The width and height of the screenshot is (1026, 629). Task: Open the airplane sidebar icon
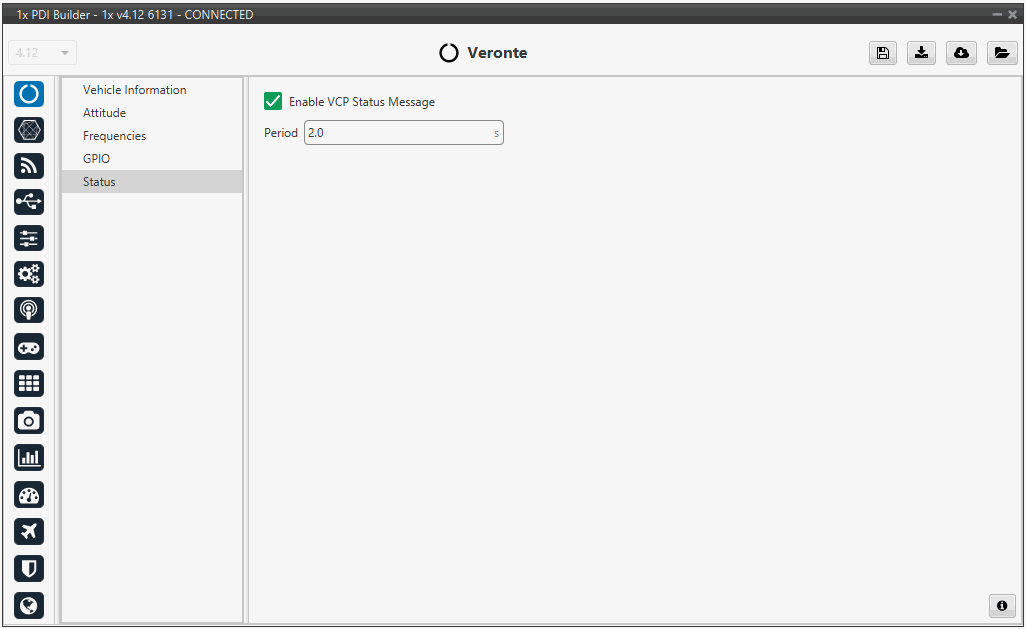[x=29, y=531]
